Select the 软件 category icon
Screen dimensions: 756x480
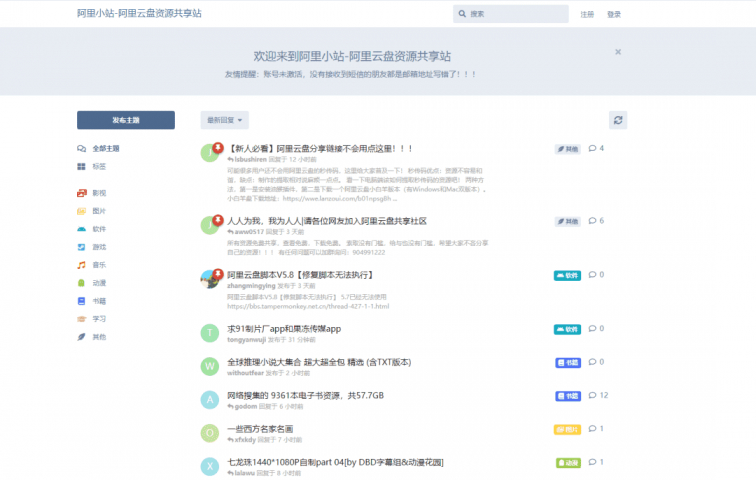pos(81,229)
